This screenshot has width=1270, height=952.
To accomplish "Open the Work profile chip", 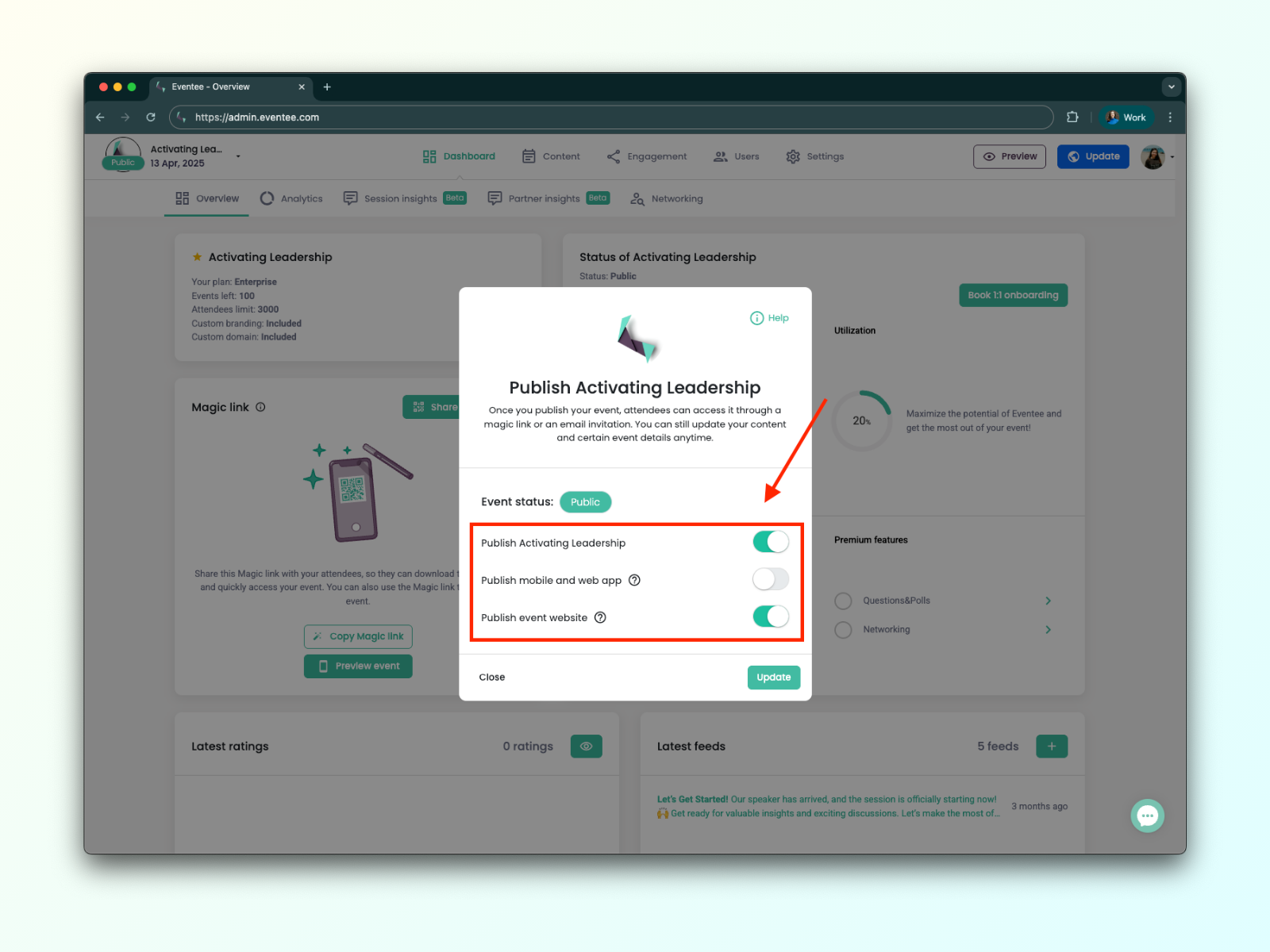I will [1126, 117].
